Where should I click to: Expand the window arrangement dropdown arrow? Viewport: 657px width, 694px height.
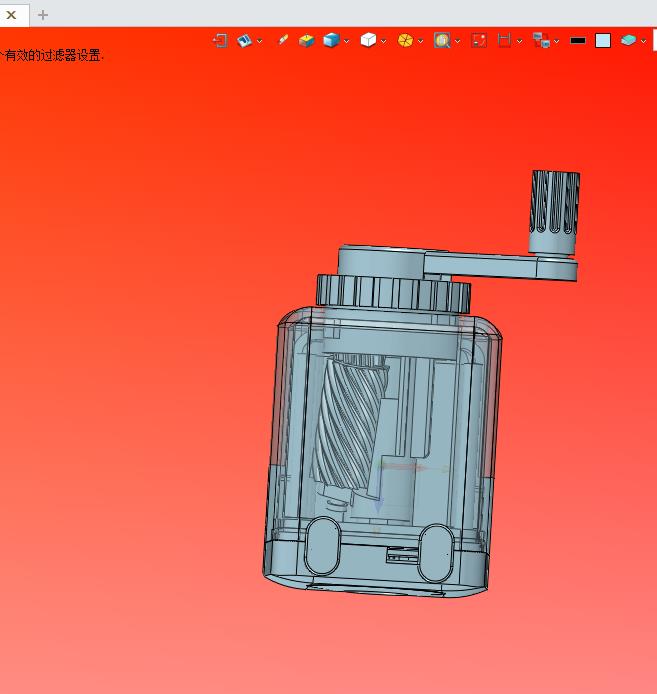pyautogui.click(x=557, y=41)
